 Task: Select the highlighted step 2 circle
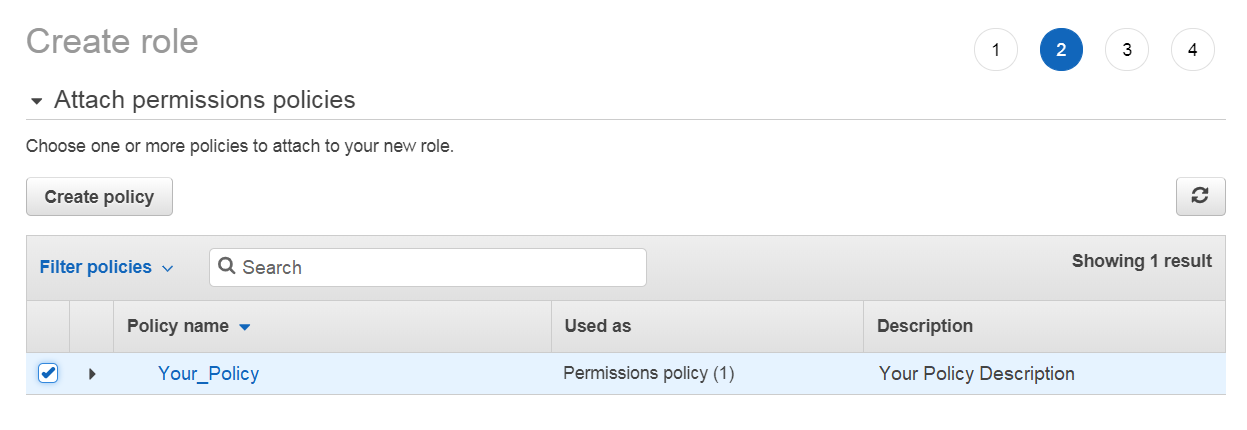[1061, 50]
